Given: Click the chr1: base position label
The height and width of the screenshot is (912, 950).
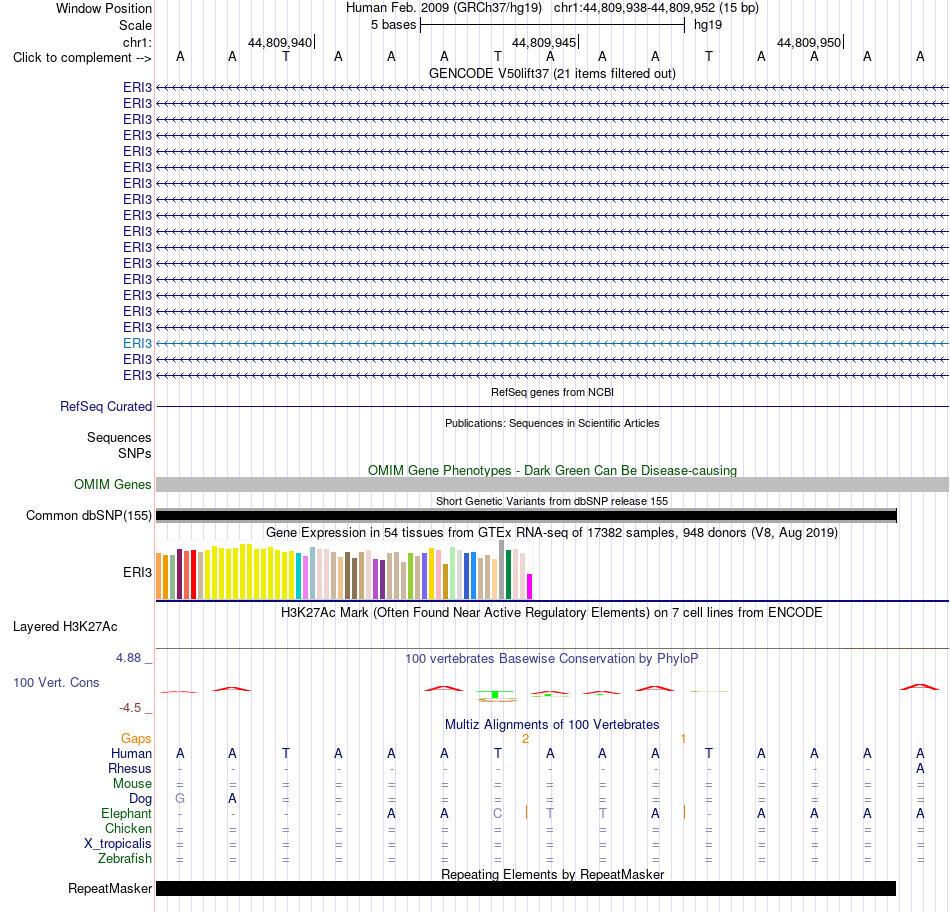Looking at the screenshot, I should [x=137, y=42].
